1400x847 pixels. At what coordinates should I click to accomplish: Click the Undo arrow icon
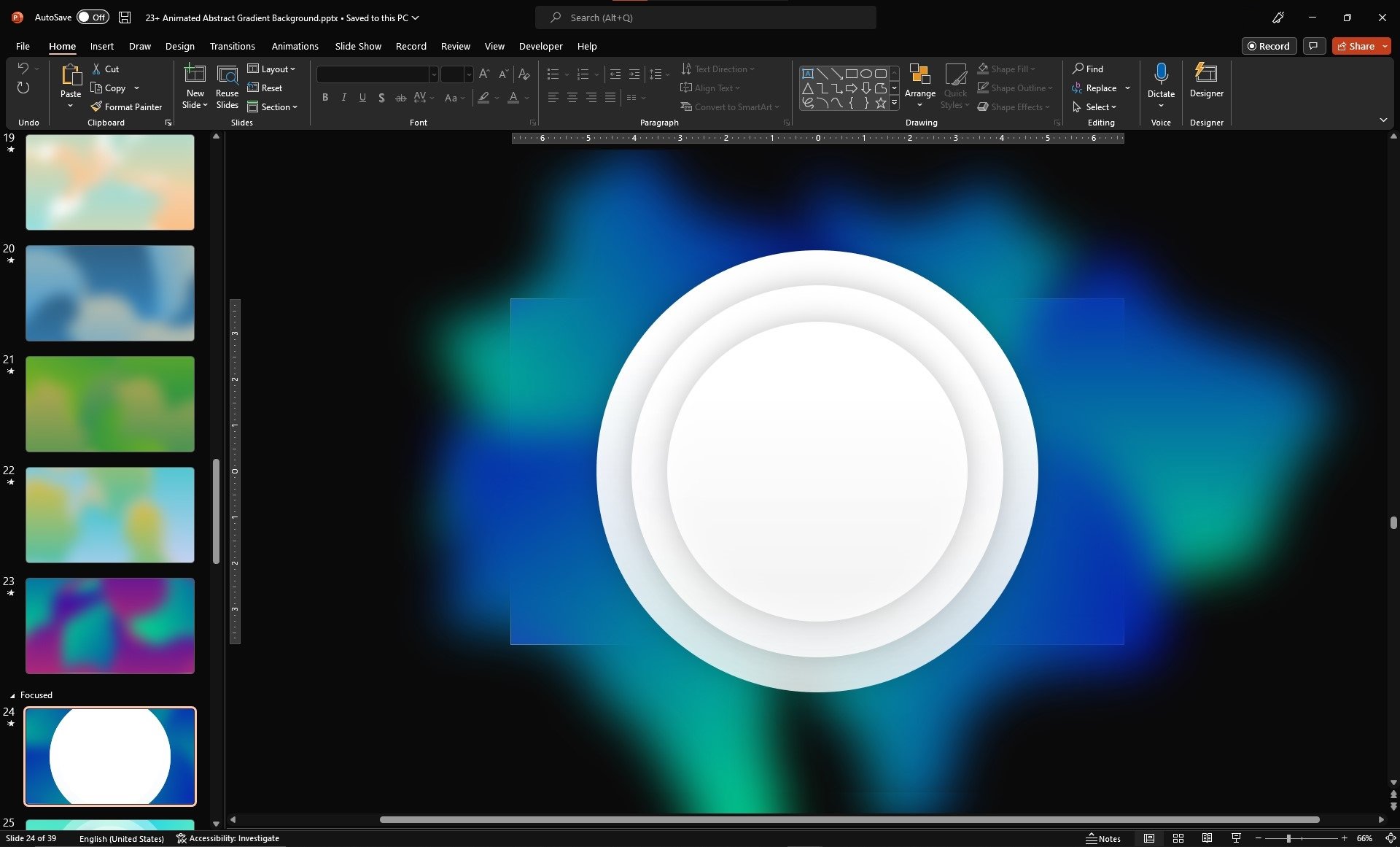point(23,69)
